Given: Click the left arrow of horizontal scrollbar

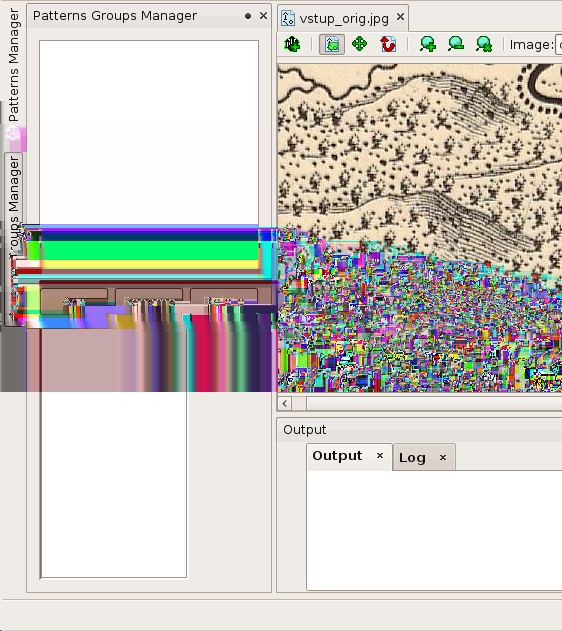Looking at the screenshot, I should (285, 403).
